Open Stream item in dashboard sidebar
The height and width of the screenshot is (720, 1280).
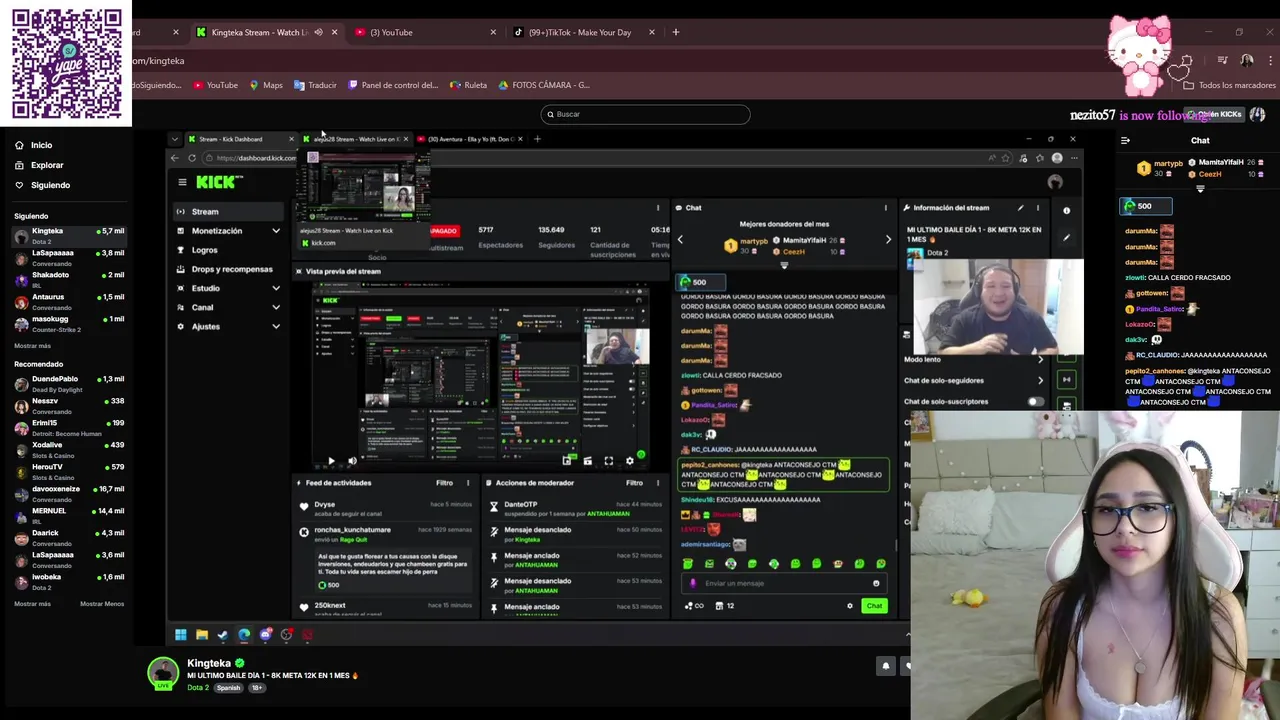pyautogui.click(x=229, y=212)
